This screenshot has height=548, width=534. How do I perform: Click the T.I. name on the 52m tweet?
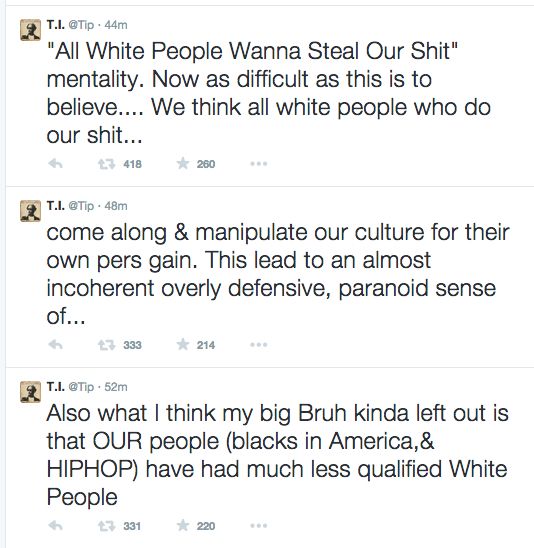click(x=56, y=387)
